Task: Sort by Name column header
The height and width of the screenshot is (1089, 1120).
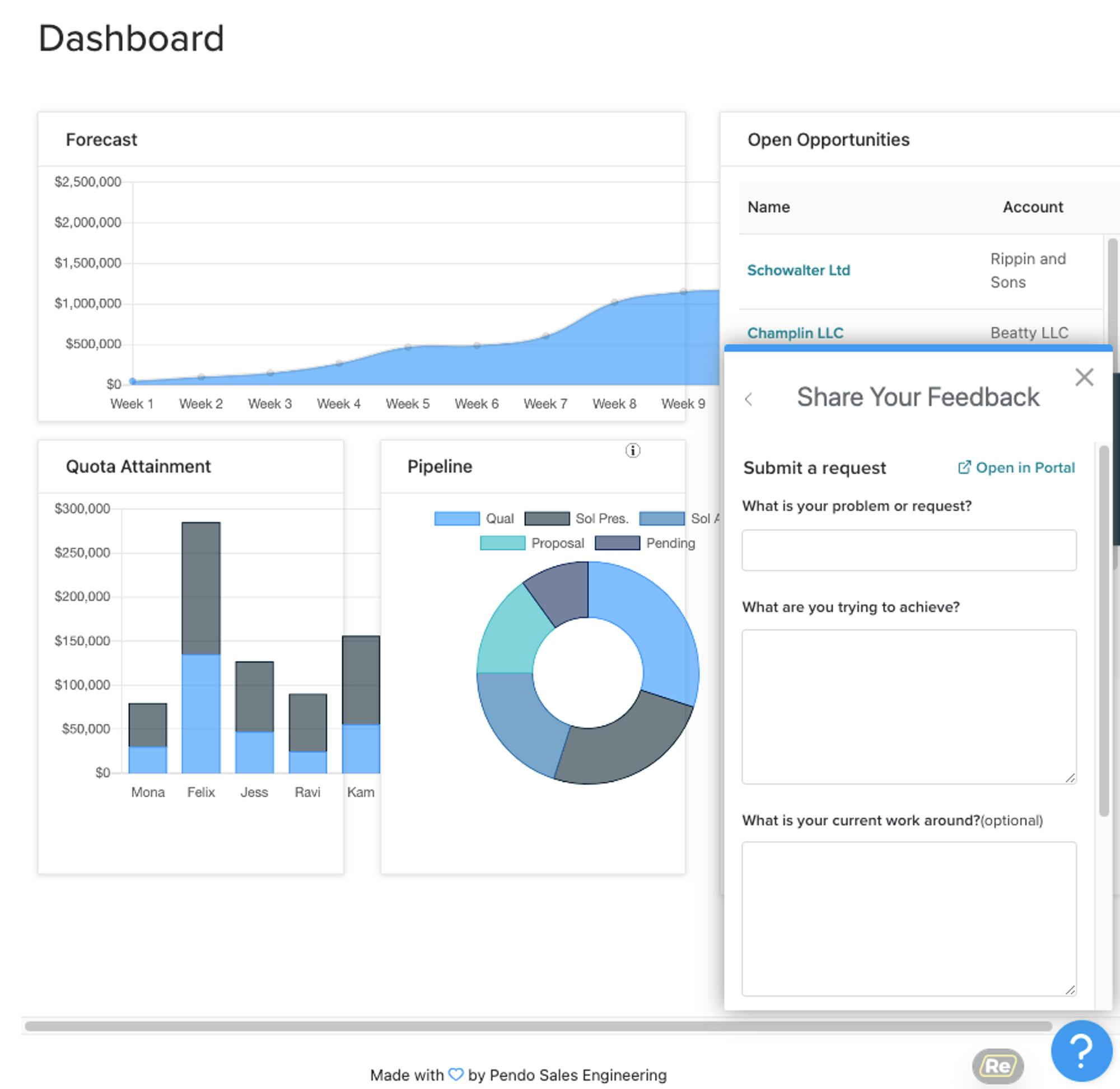Action: [x=768, y=207]
